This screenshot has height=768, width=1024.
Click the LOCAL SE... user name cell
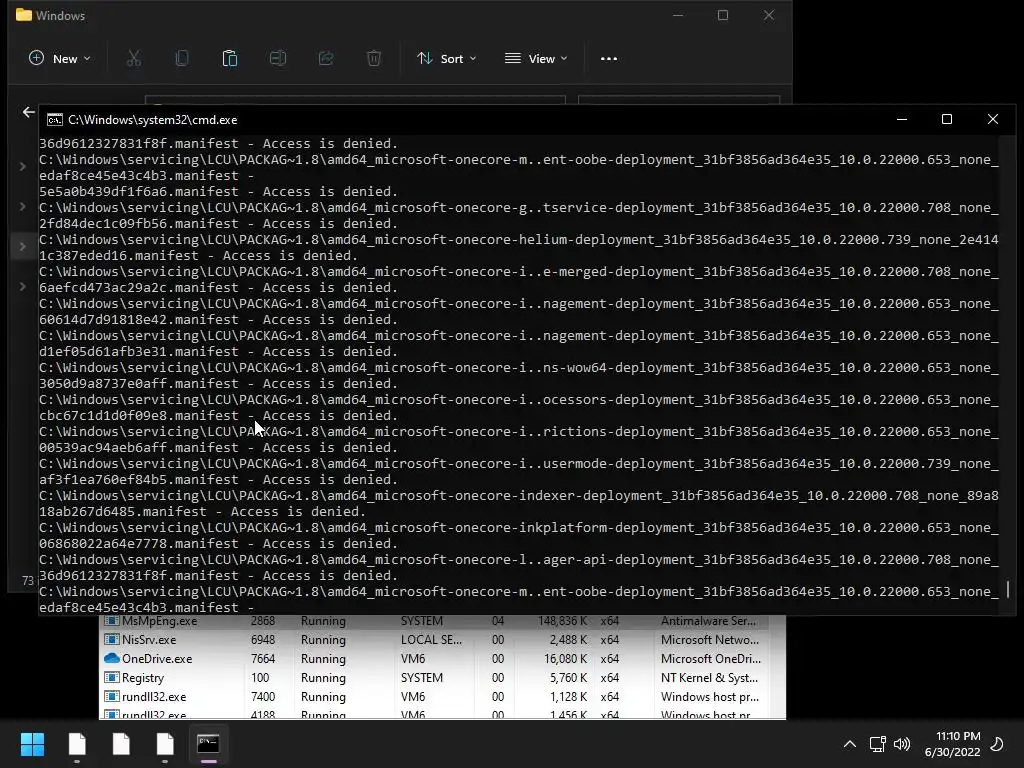431,640
